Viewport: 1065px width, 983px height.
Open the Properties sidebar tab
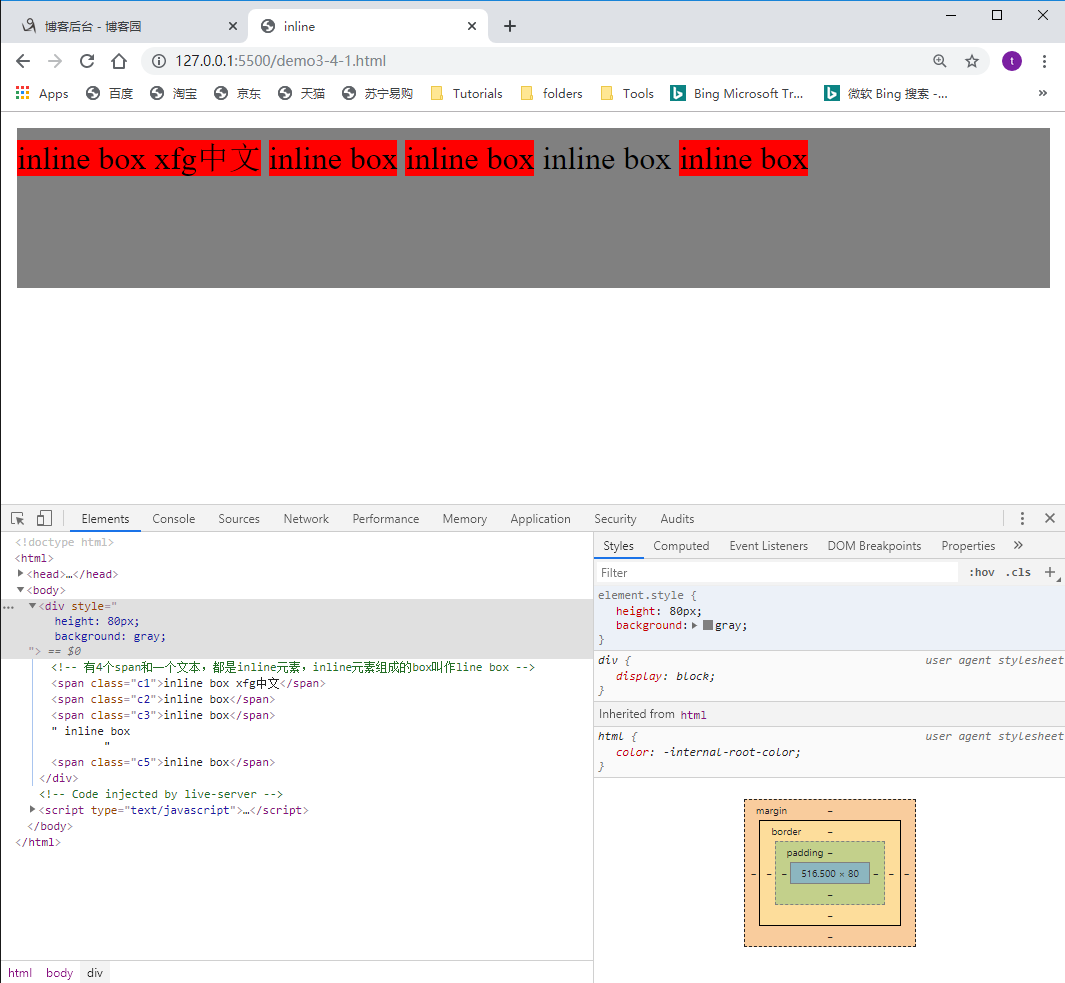tap(967, 546)
